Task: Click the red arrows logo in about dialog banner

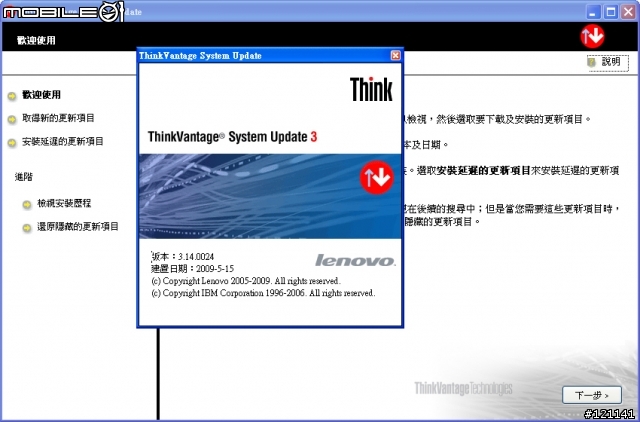Action: [x=376, y=177]
